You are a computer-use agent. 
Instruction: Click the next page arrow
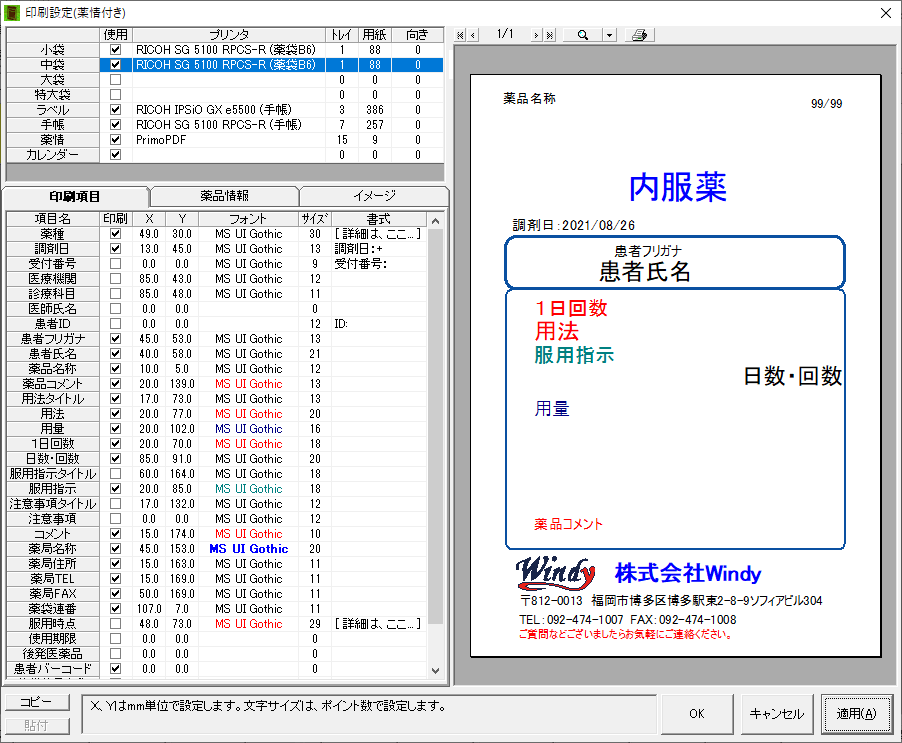point(536,35)
